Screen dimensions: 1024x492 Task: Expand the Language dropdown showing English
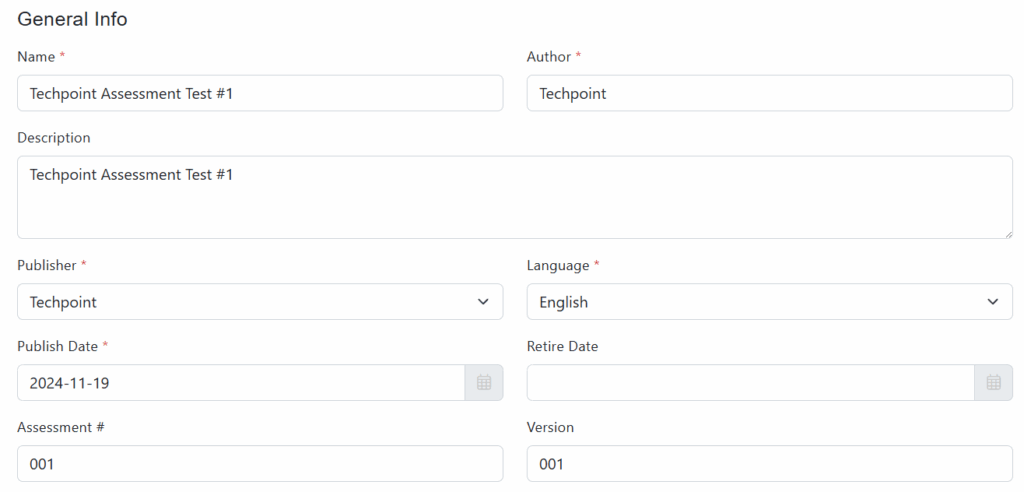(x=769, y=302)
